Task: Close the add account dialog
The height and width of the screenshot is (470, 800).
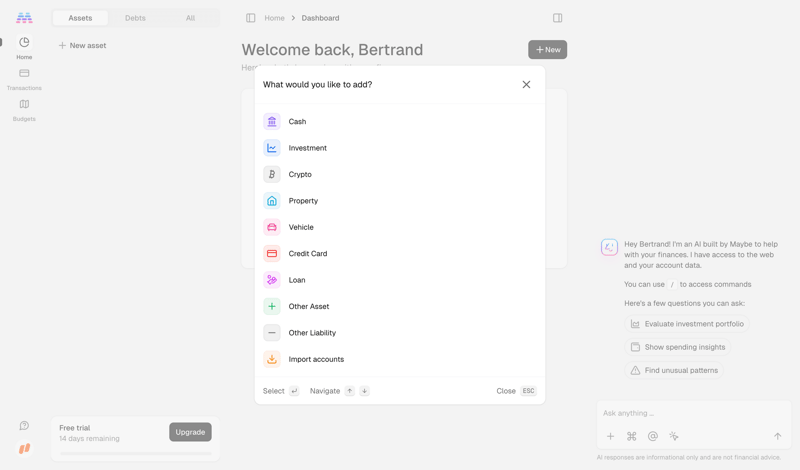Action: pos(526,84)
